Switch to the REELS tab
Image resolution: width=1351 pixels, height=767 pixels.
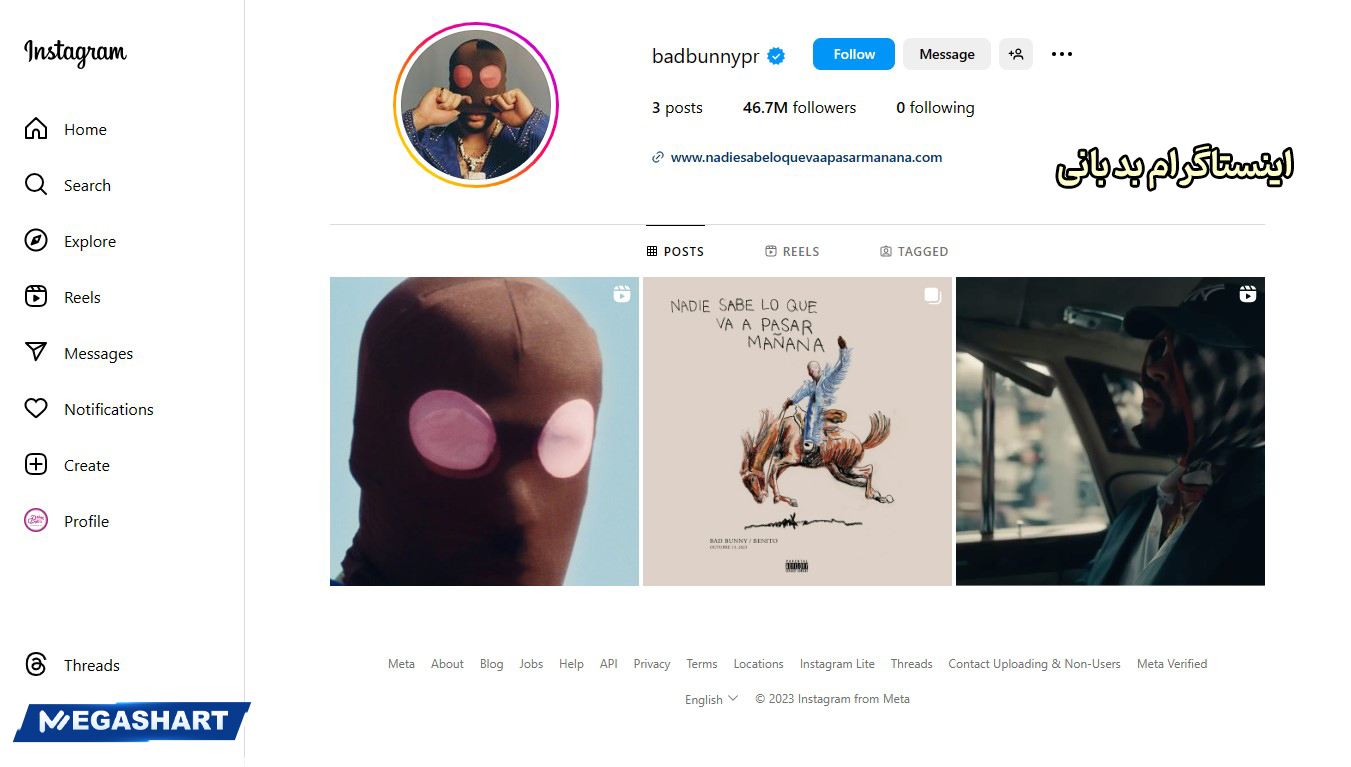792,251
